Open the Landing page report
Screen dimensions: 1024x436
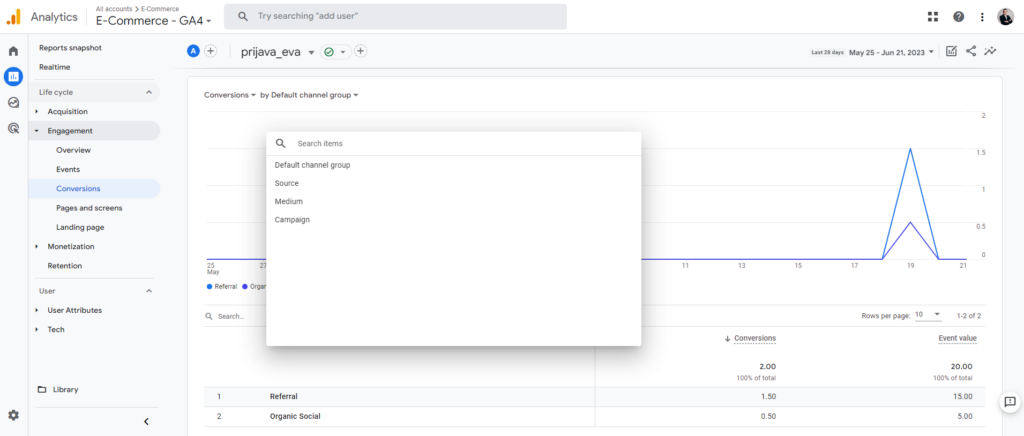[x=80, y=227]
